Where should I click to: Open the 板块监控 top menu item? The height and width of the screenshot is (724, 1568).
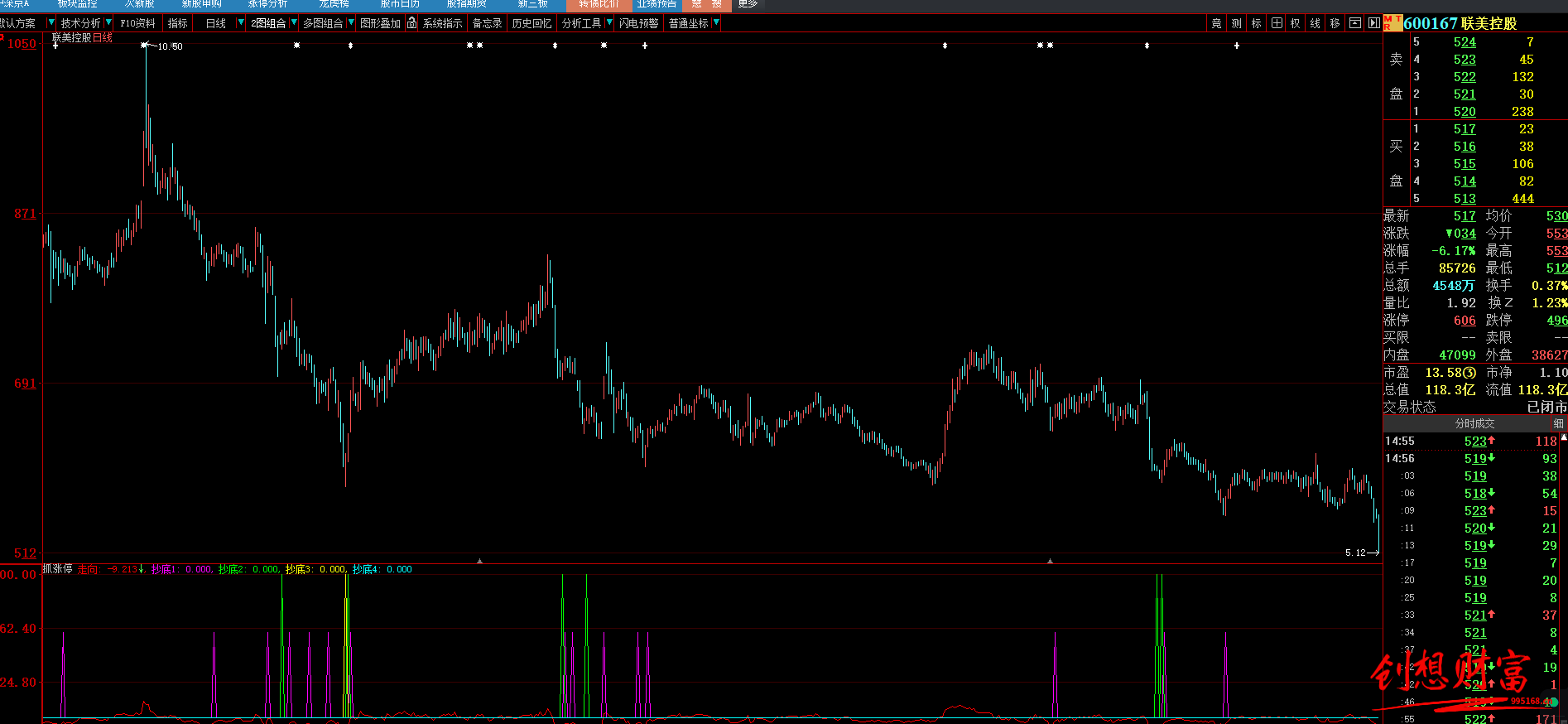(78, 4)
